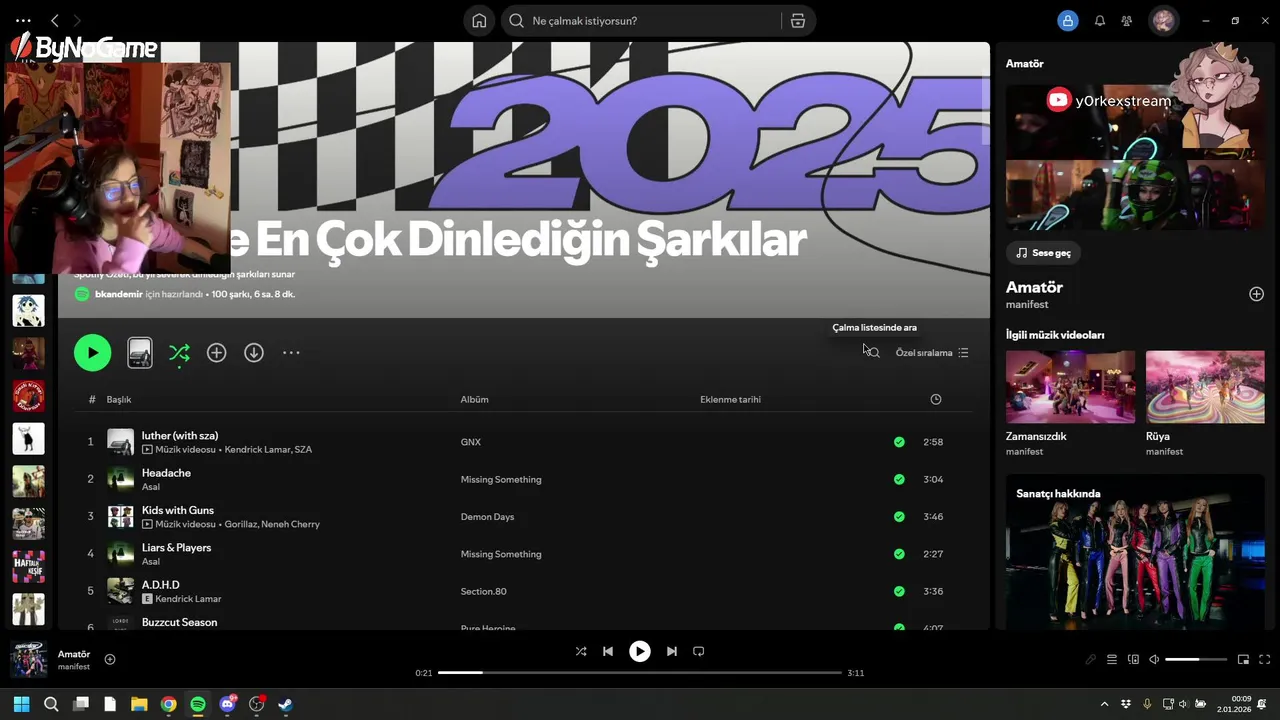Skip to the next track
The width and height of the screenshot is (1280, 720).
(672, 651)
